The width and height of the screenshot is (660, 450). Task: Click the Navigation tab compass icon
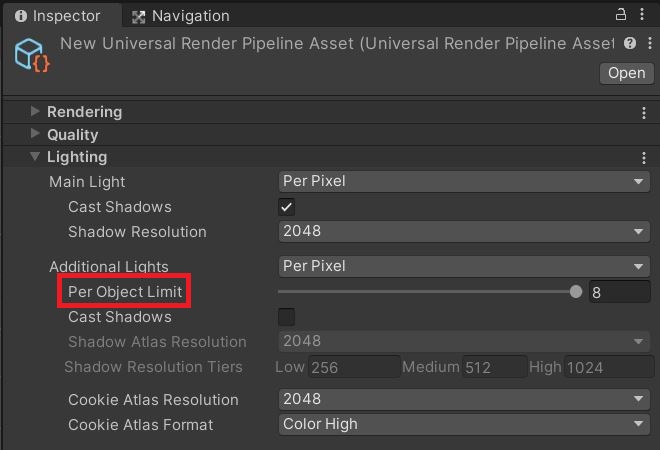pyautogui.click(x=139, y=16)
